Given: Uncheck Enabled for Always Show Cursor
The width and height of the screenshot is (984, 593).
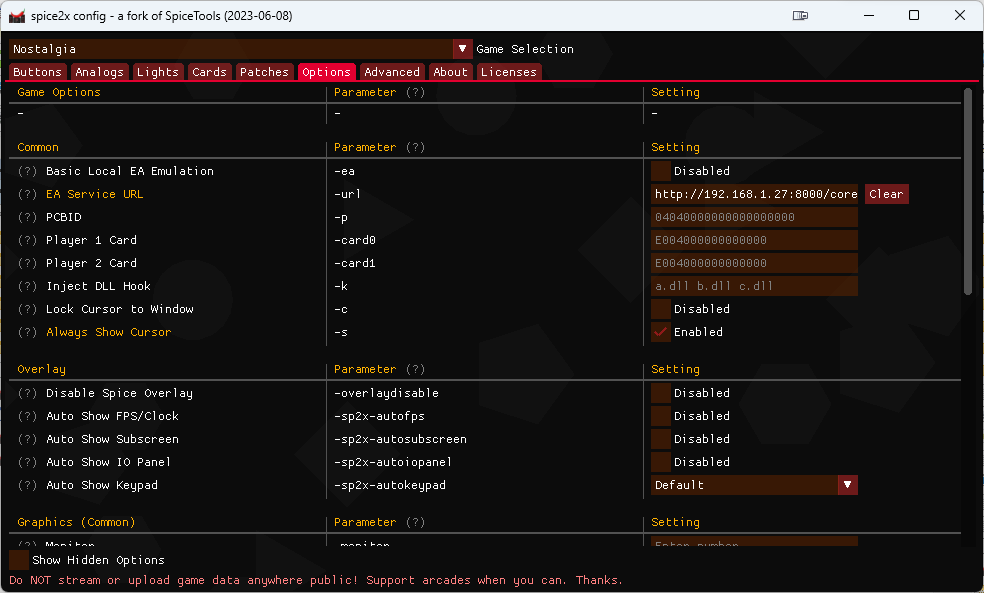Looking at the screenshot, I should [x=660, y=331].
